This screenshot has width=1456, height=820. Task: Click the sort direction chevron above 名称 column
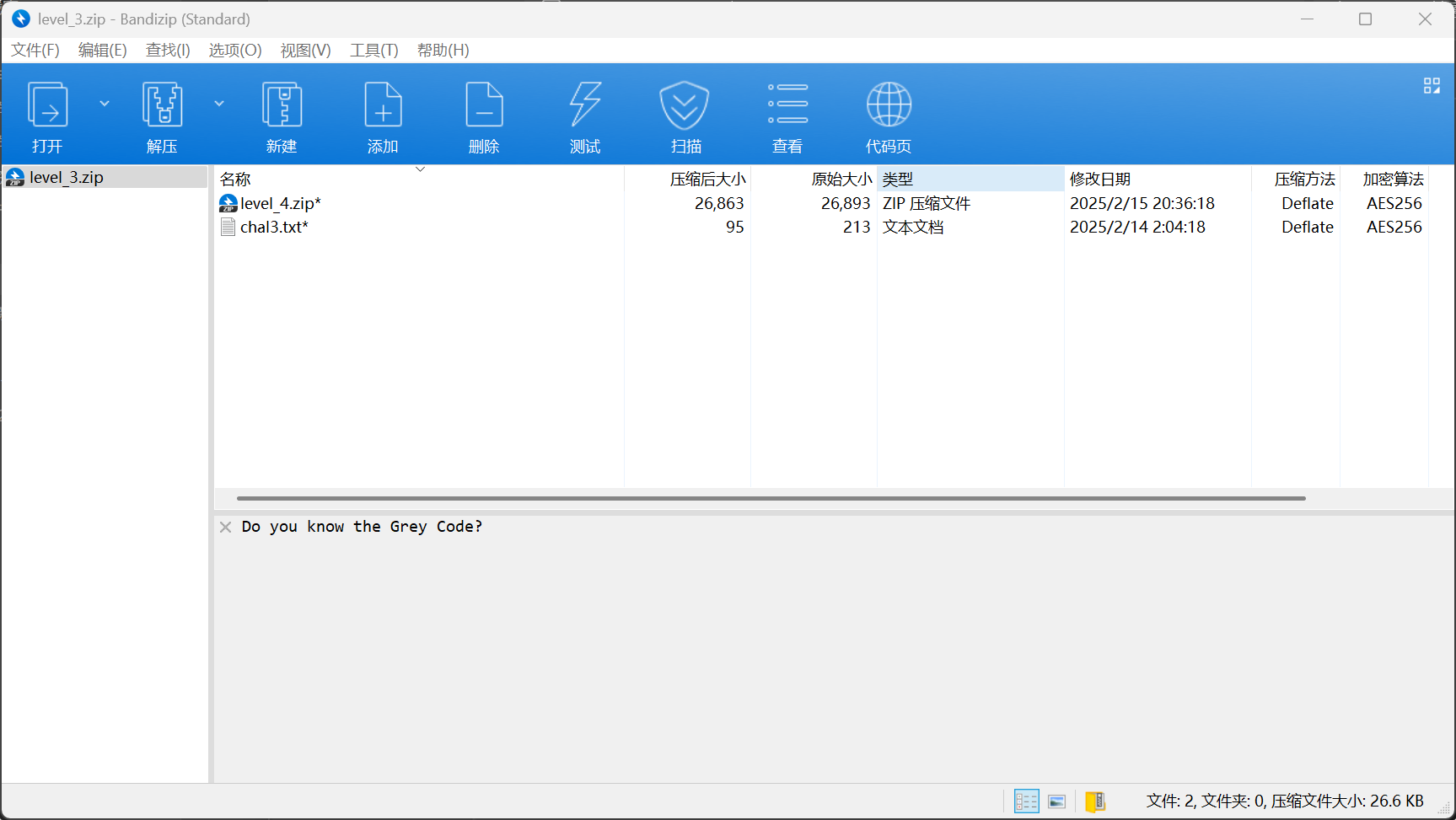point(420,169)
